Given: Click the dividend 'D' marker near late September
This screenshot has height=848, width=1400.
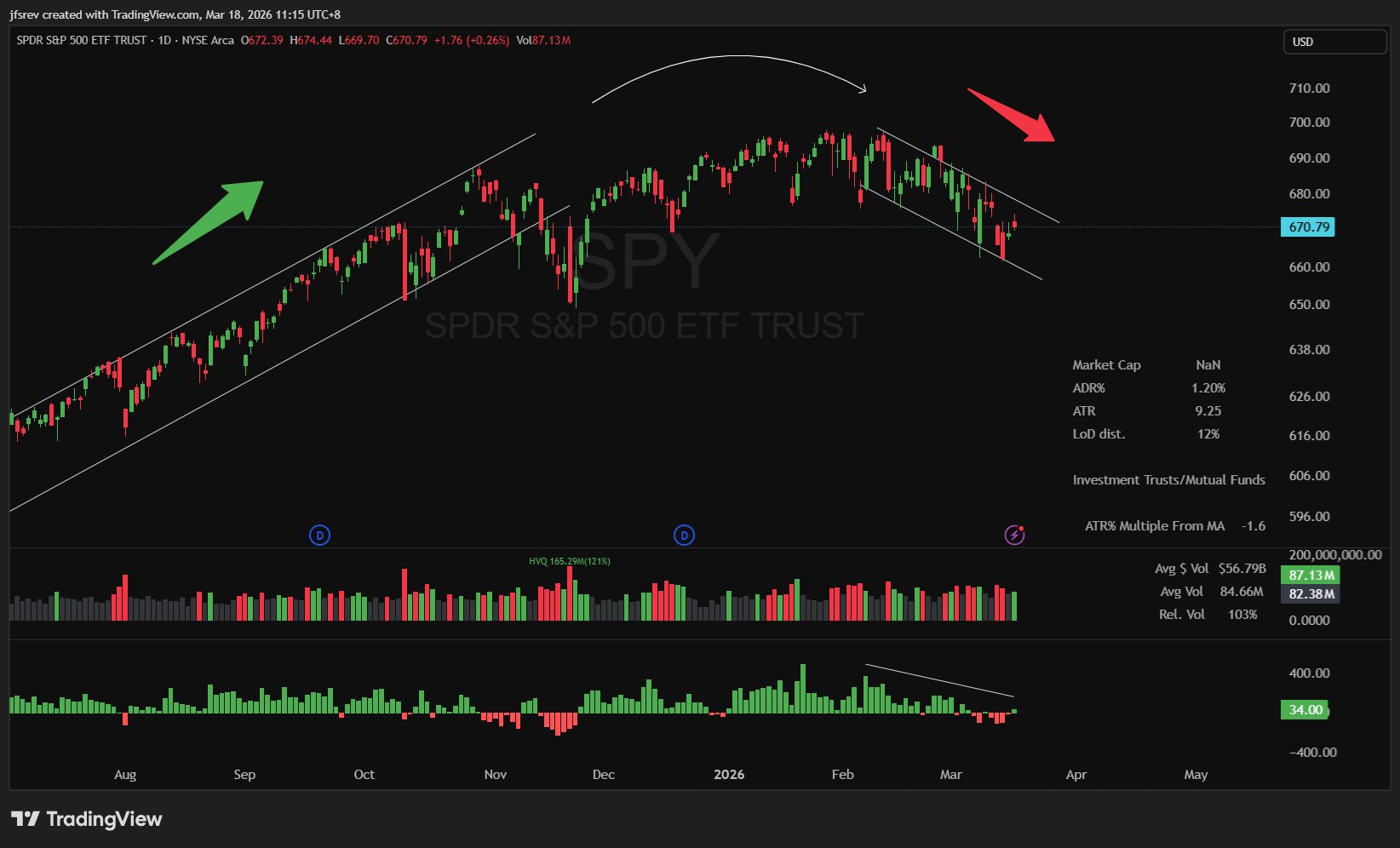Looking at the screenshot, I should [319, 536].
